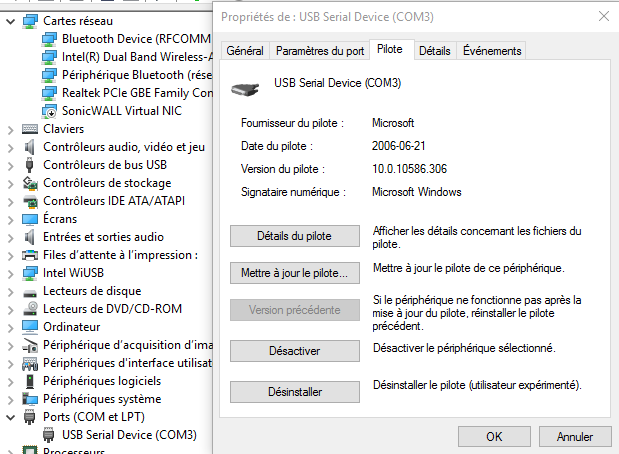Switch to the Événements tab
Image resolution: width=619 pixels, height=454 pixels.
[492, 51]
